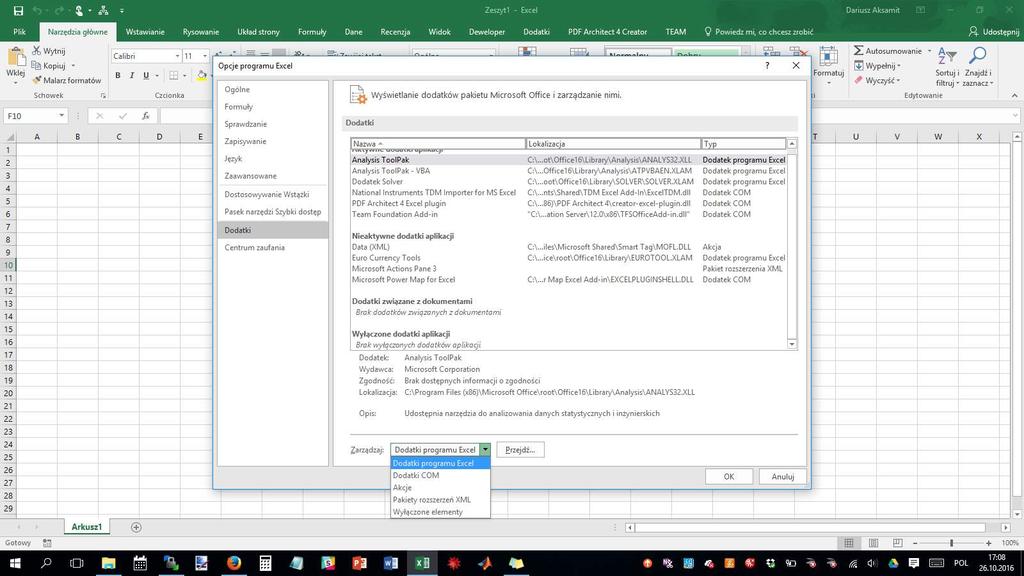1024x576 pixels.
Task: Click the zoom in plus button
Action: click(989, 543)
